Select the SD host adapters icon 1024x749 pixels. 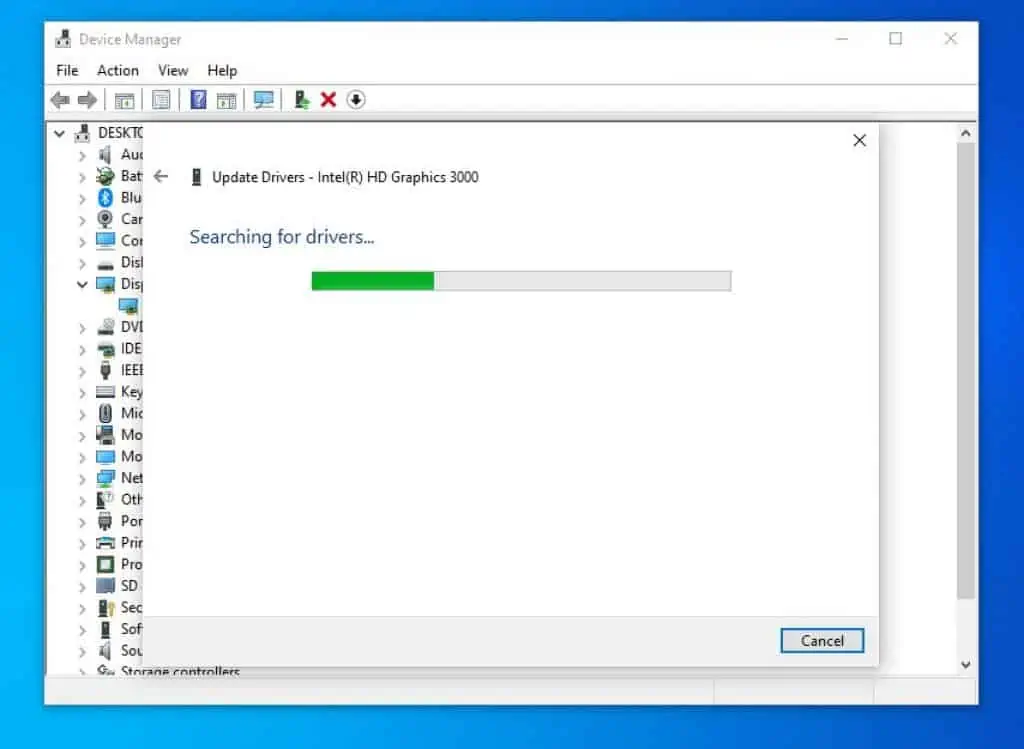coord(105,586)
